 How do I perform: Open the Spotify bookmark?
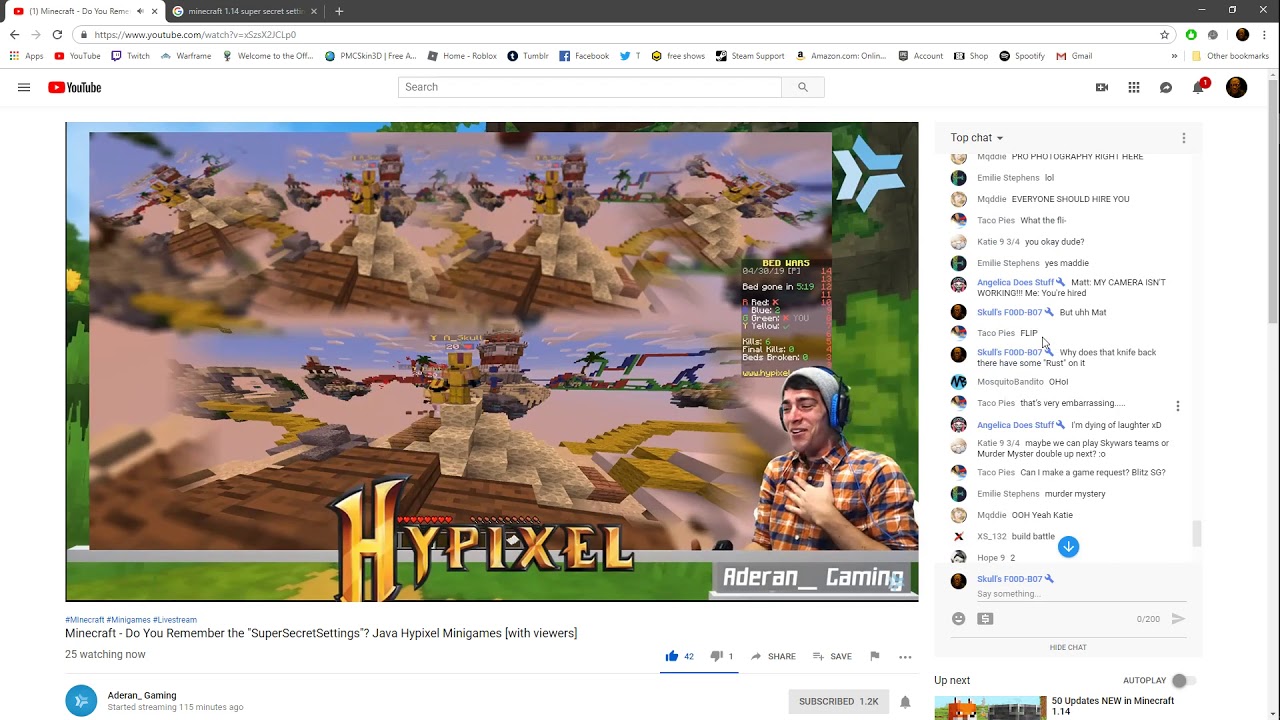click(x=1022, y=56)
